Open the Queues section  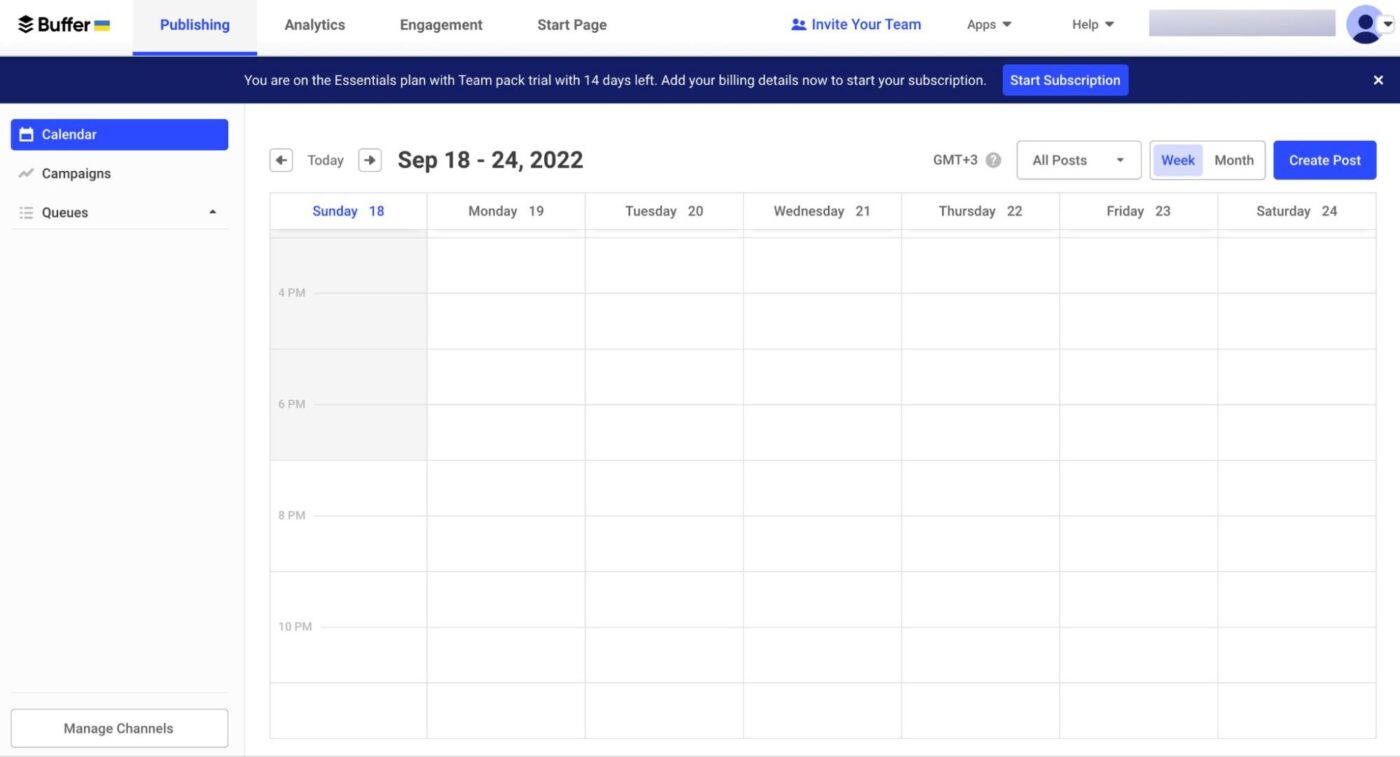64,212
